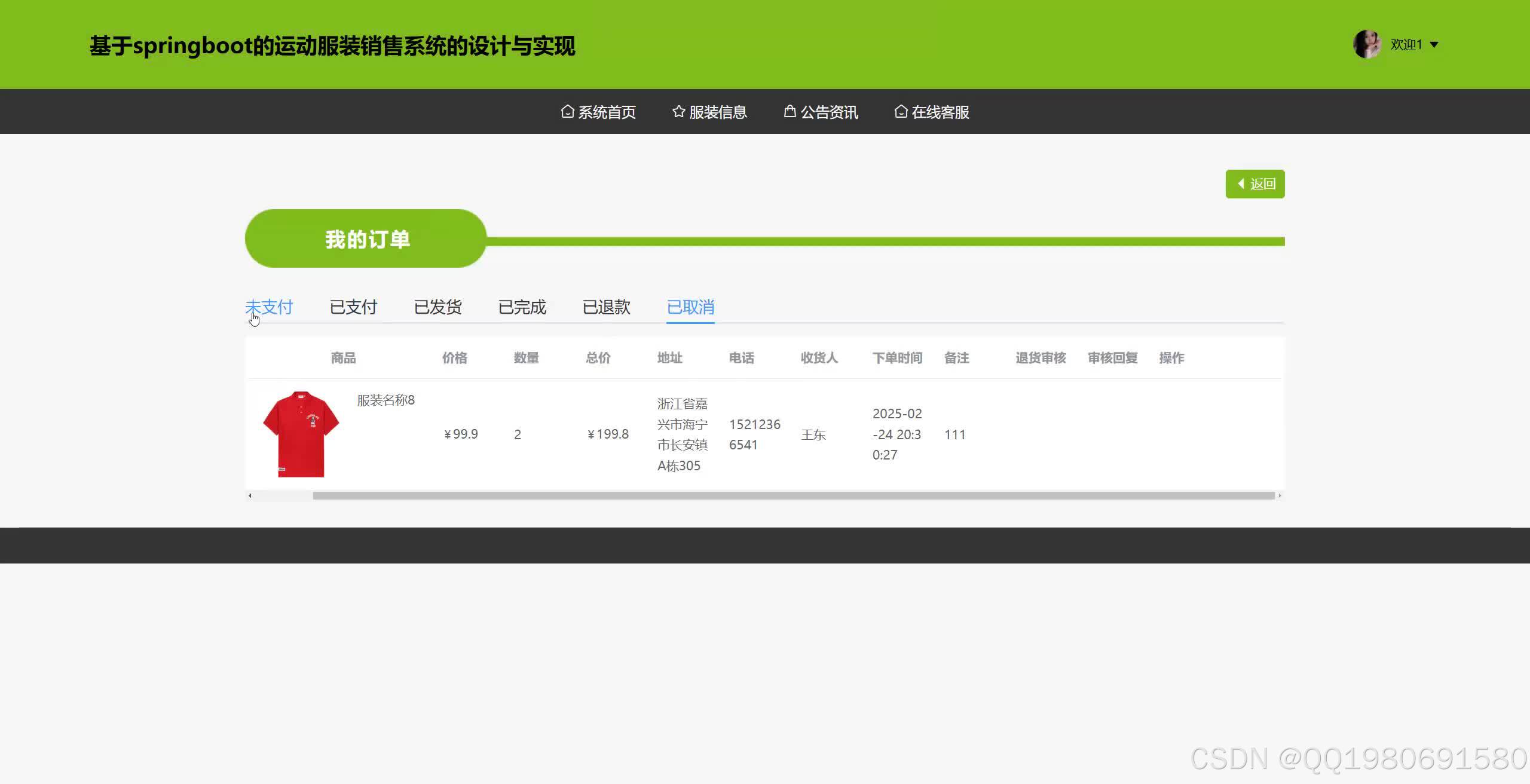Click the bag icon beside 公告资讯
The height and width of the screenshot is (784, 1530).
pyautogui.click(x=790, y=112)
